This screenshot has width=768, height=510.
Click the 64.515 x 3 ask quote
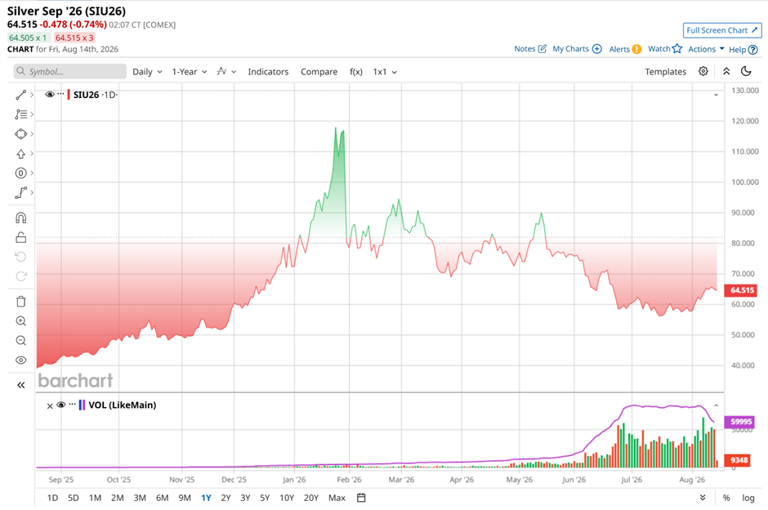pos(74,38)
